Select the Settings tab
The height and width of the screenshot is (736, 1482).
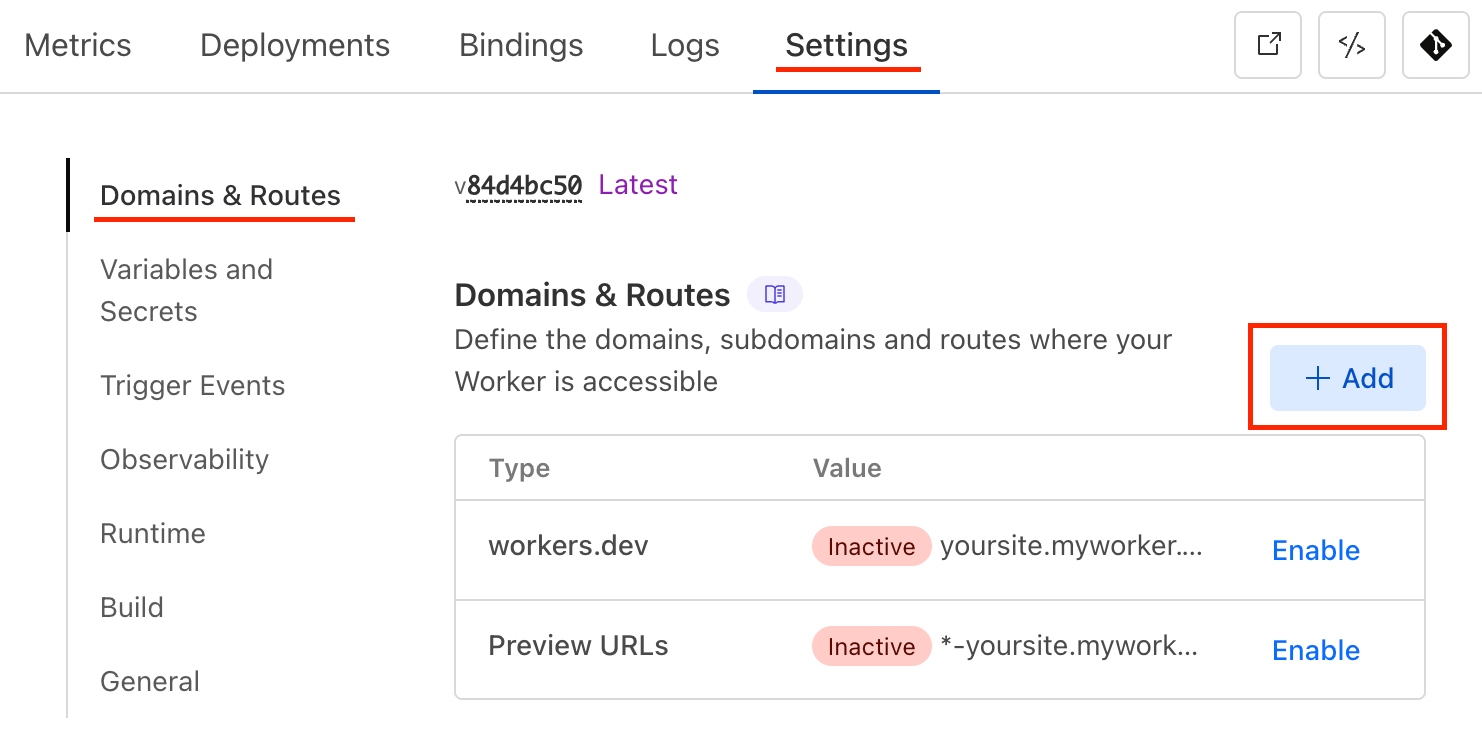pos(847,45)
